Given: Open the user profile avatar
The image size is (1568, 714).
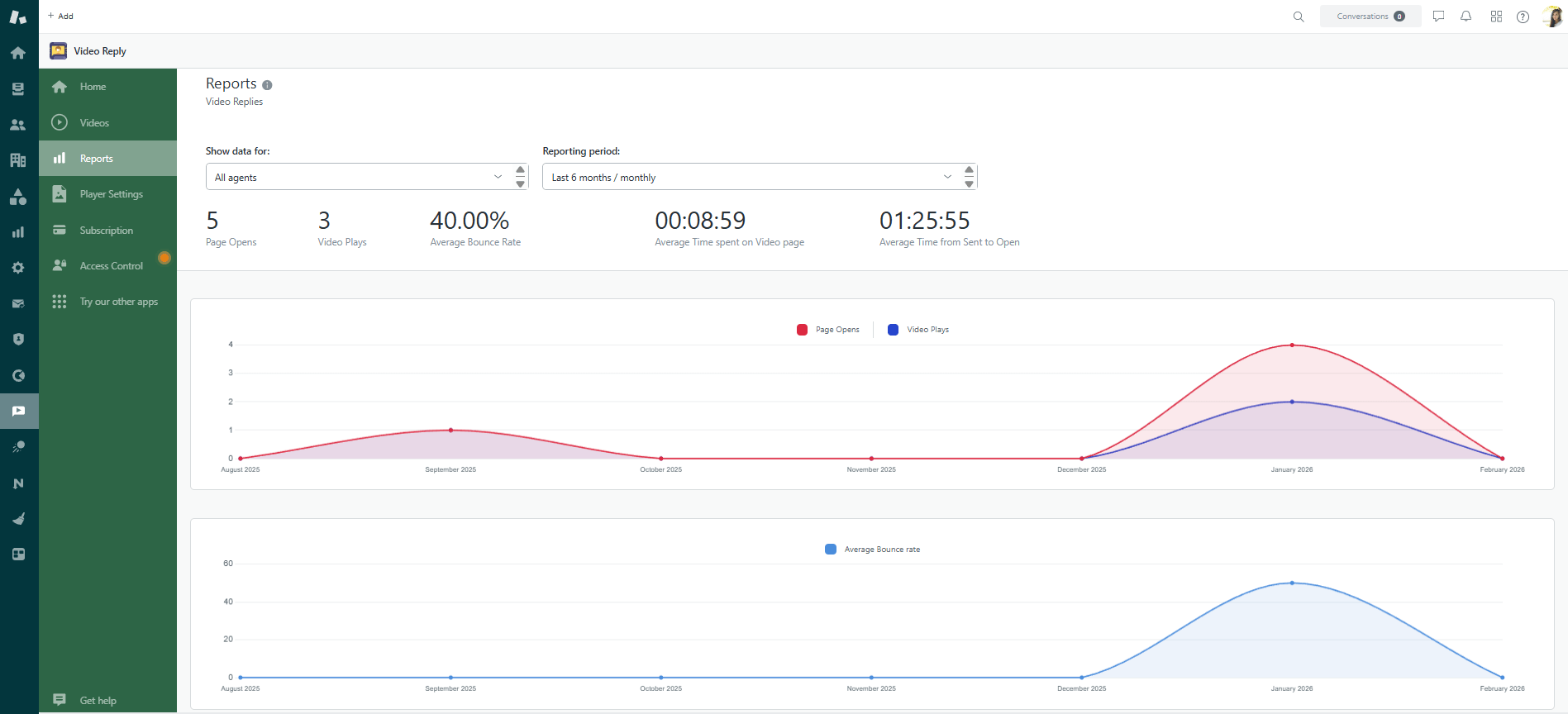Looking at the screenshot, I should coord(1551,17).
